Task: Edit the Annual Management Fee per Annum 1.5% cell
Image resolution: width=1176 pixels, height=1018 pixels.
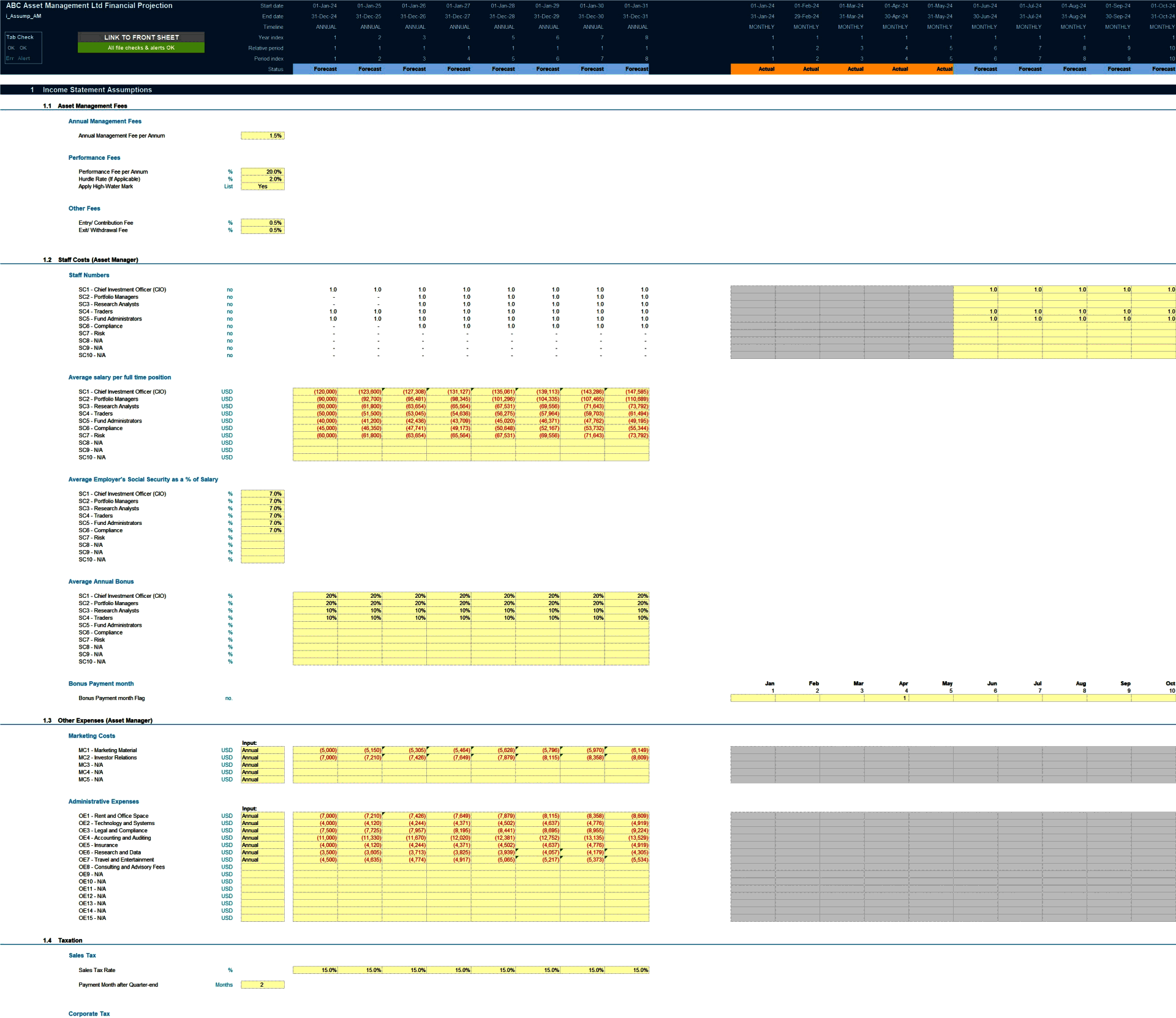Action: [x=263, y=136]
